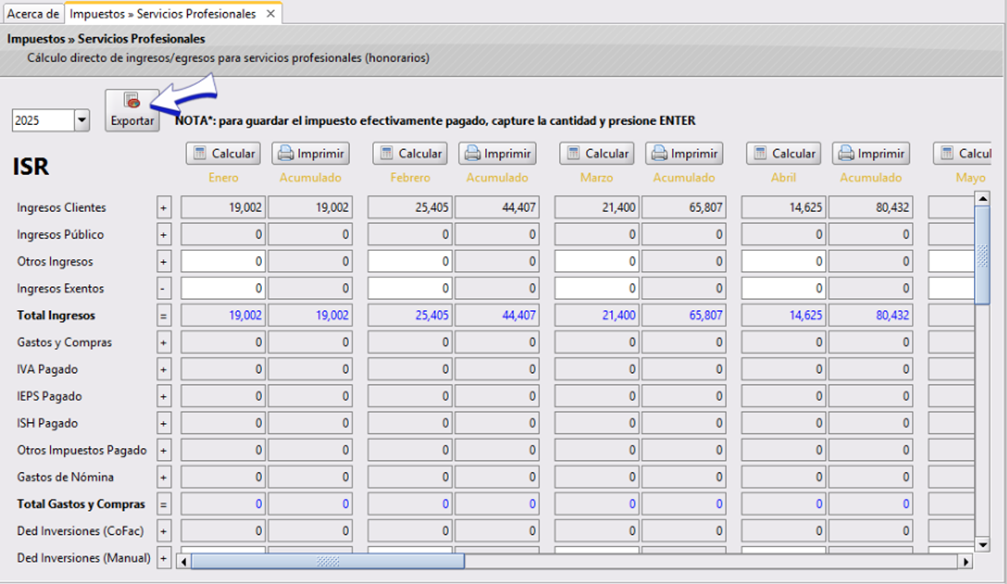Click the Exportar button icon
This screenshot has height=584, width=1007.
(x=131, y=101)
